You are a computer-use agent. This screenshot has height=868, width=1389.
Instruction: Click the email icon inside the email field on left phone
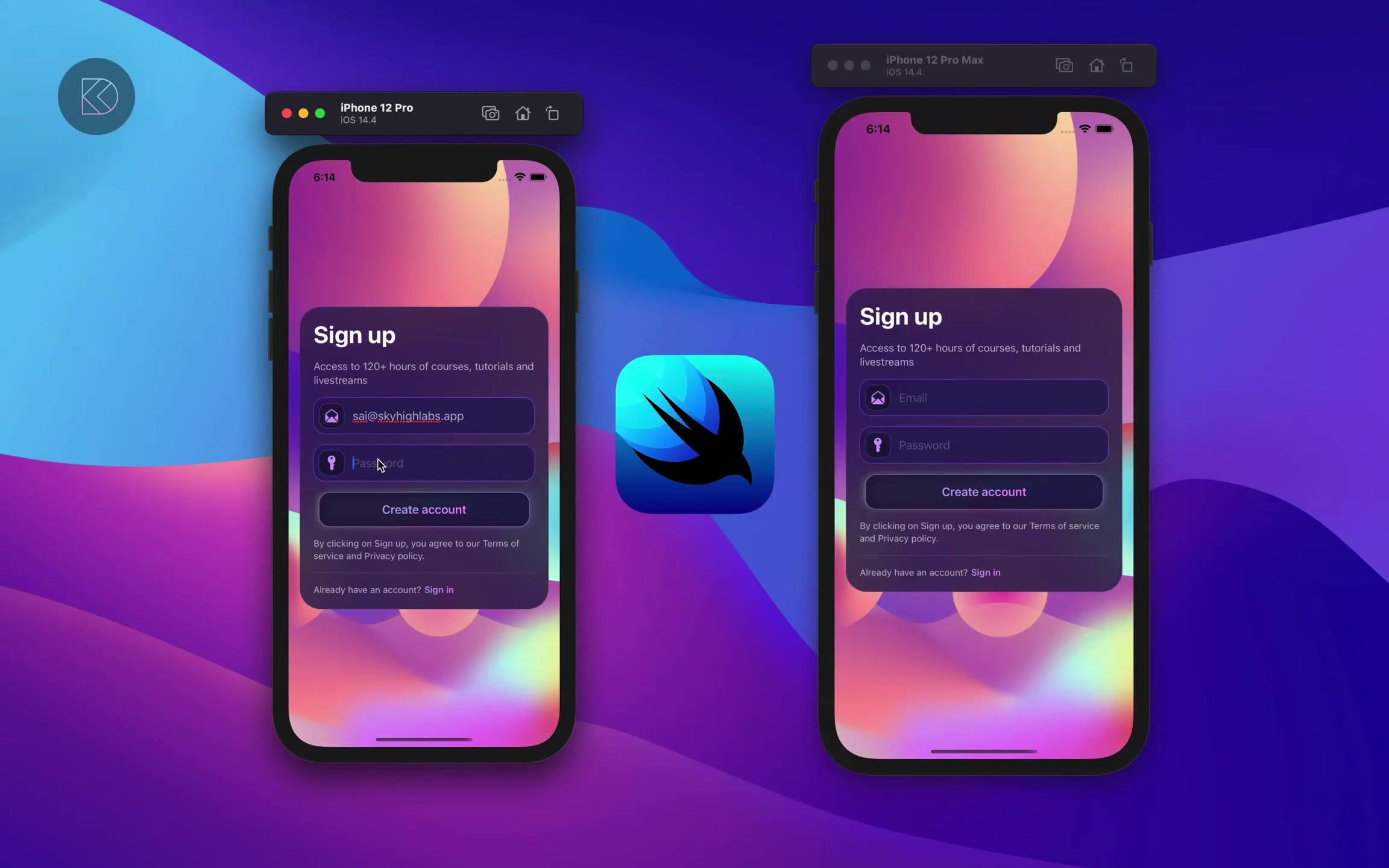(332, 416)
